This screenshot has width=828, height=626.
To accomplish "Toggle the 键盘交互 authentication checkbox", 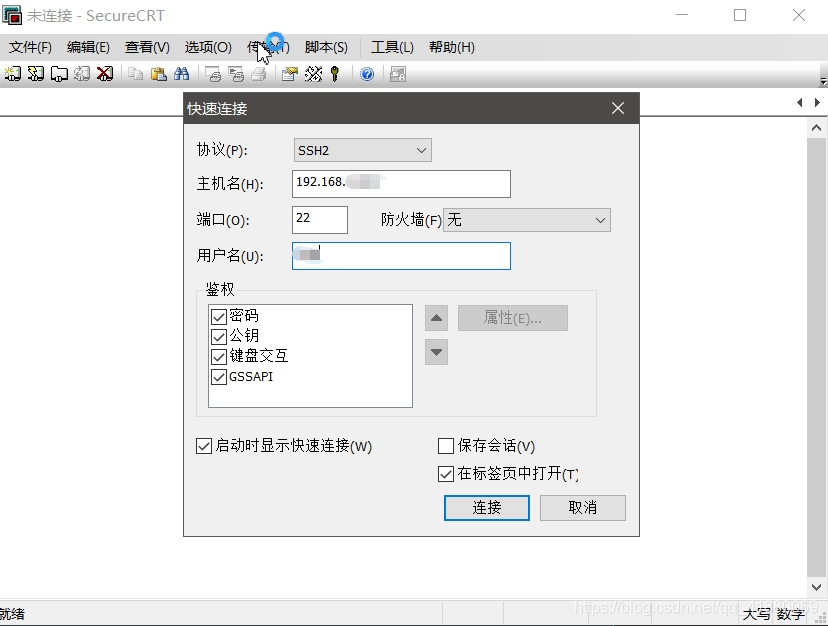I will tap(219, 357).
